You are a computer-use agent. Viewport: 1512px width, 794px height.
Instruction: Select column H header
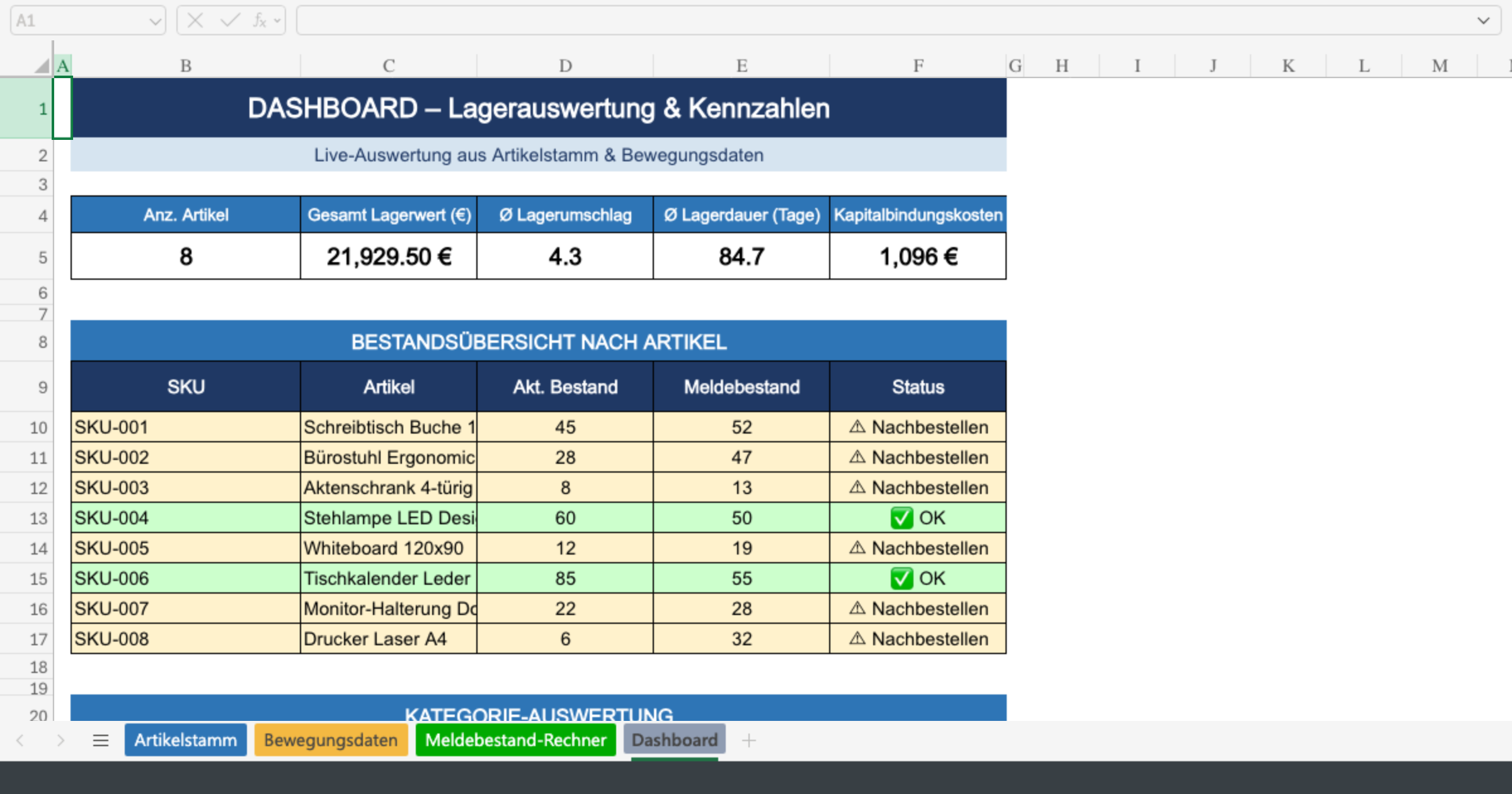tap(1062, 66)
